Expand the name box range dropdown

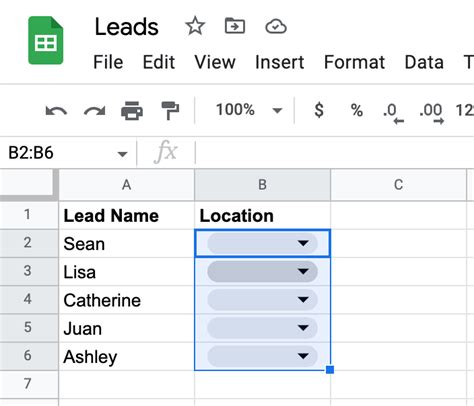[122, 154]
